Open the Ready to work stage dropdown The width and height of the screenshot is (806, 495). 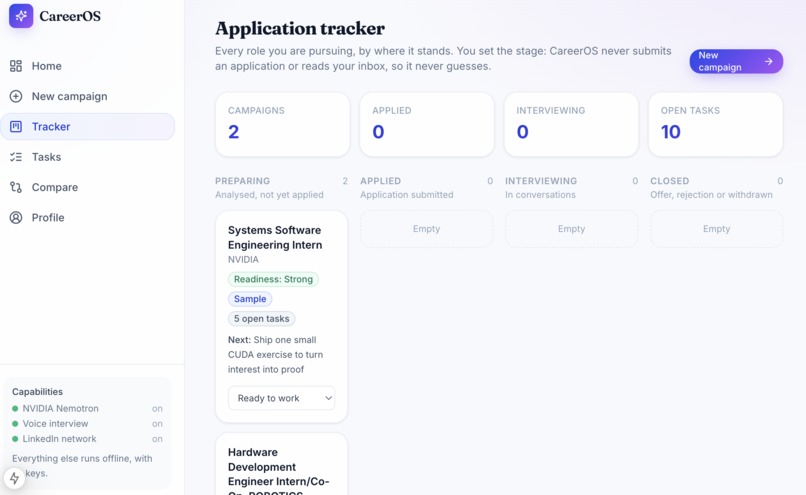[x=281, y=398]
